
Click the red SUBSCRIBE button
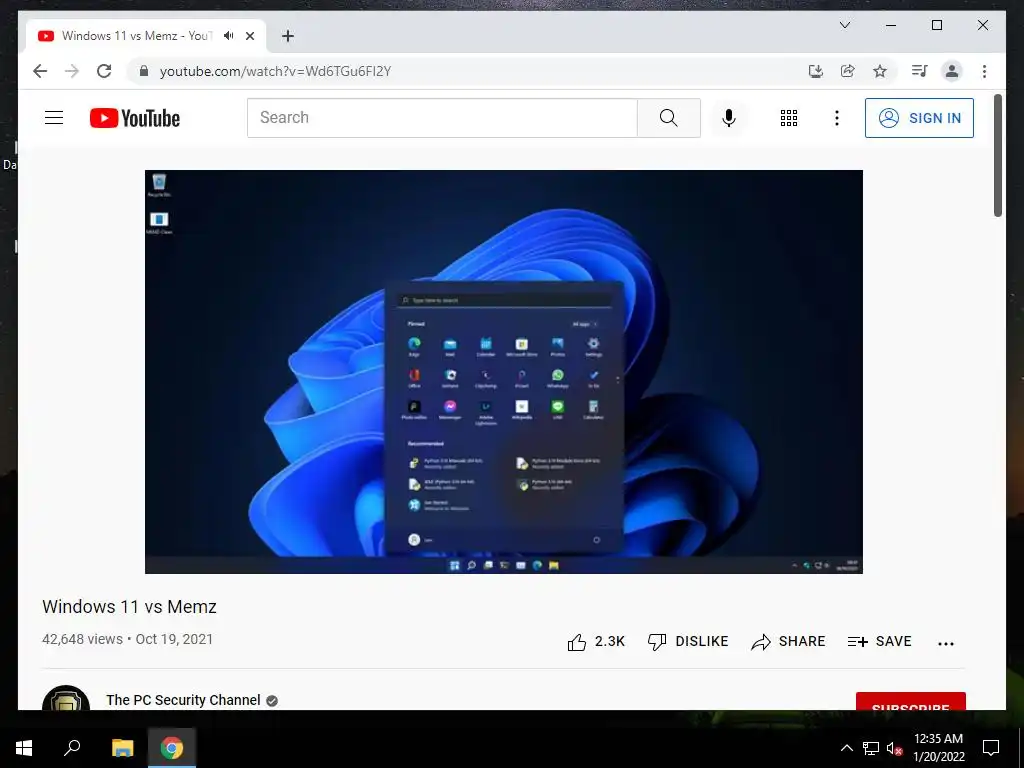click(910, 702)
